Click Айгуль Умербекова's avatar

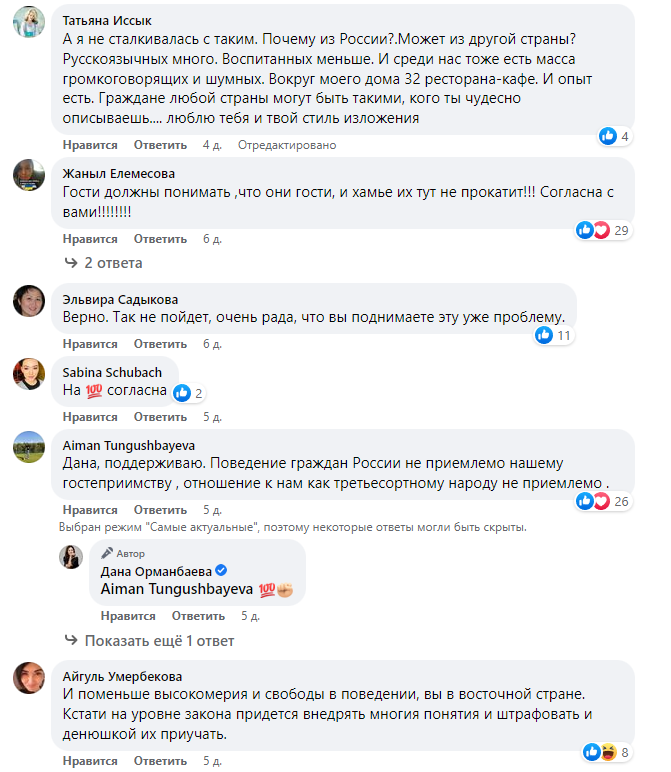[x=28, y=677]
